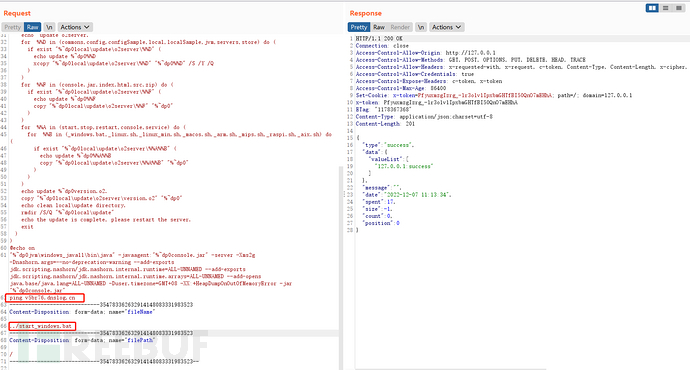
Task: Click the "size":-1 JSON line
Action: point(377,209)
